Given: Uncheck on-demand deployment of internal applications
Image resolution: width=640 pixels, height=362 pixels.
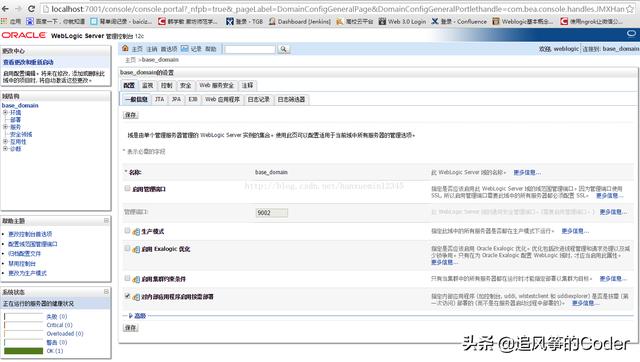Looking at the screenshot, I should (127, 296).
